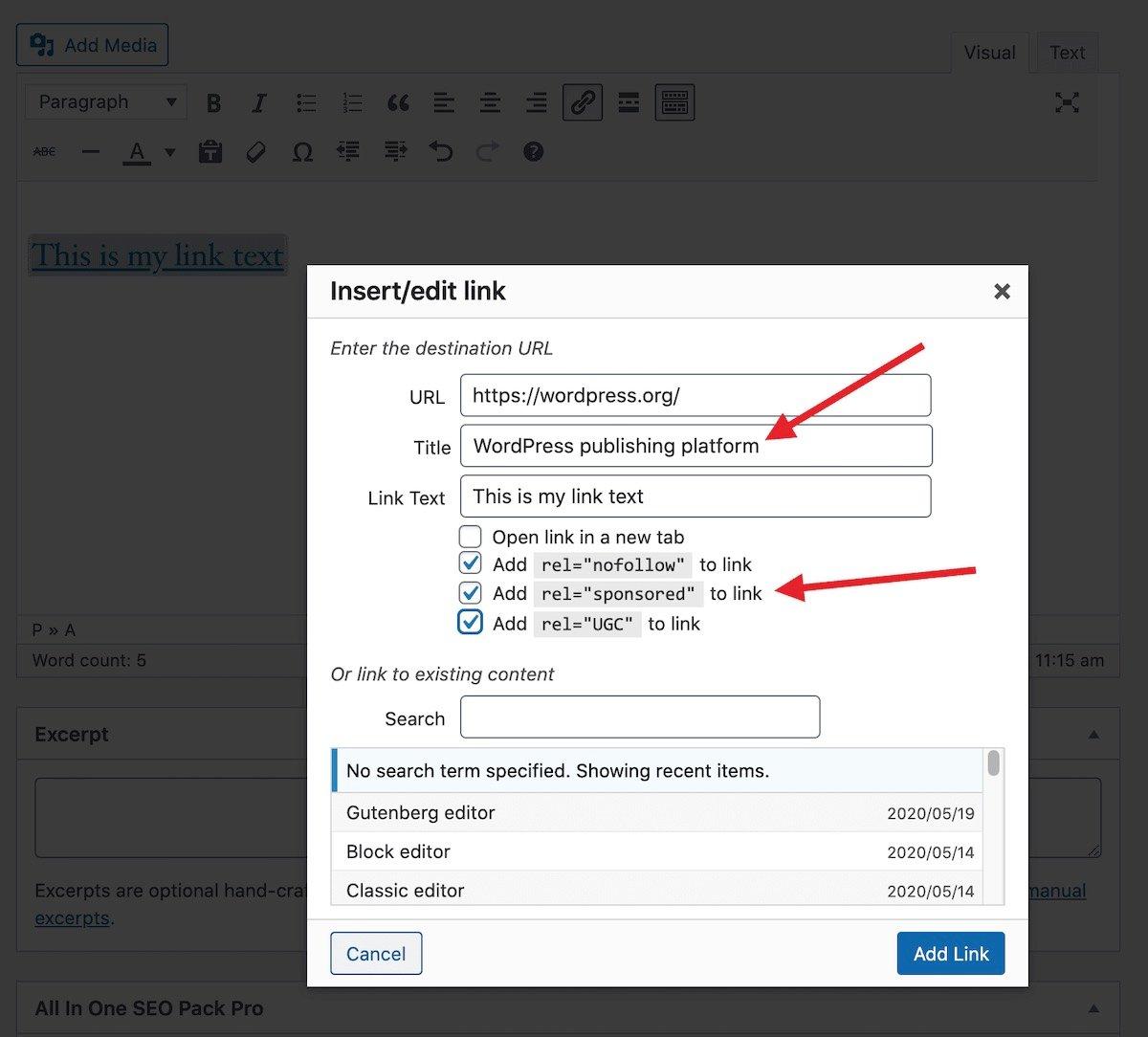Click the Link Text input field
The image size is (1148, 1037).
pos(695,496)
